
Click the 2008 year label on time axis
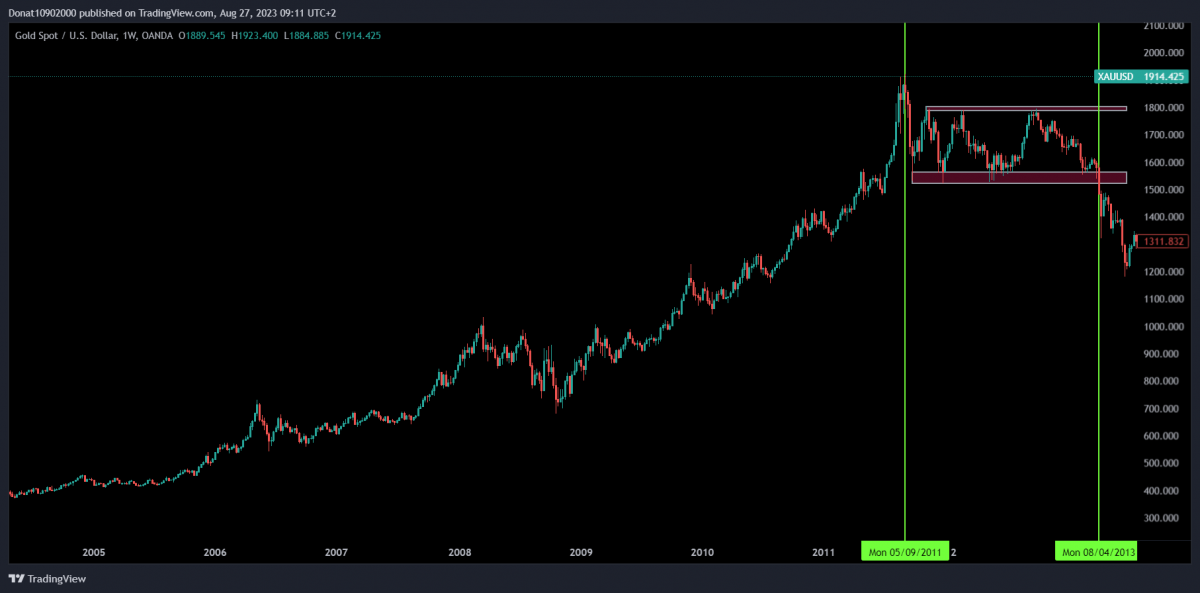(x=459, y=552)
